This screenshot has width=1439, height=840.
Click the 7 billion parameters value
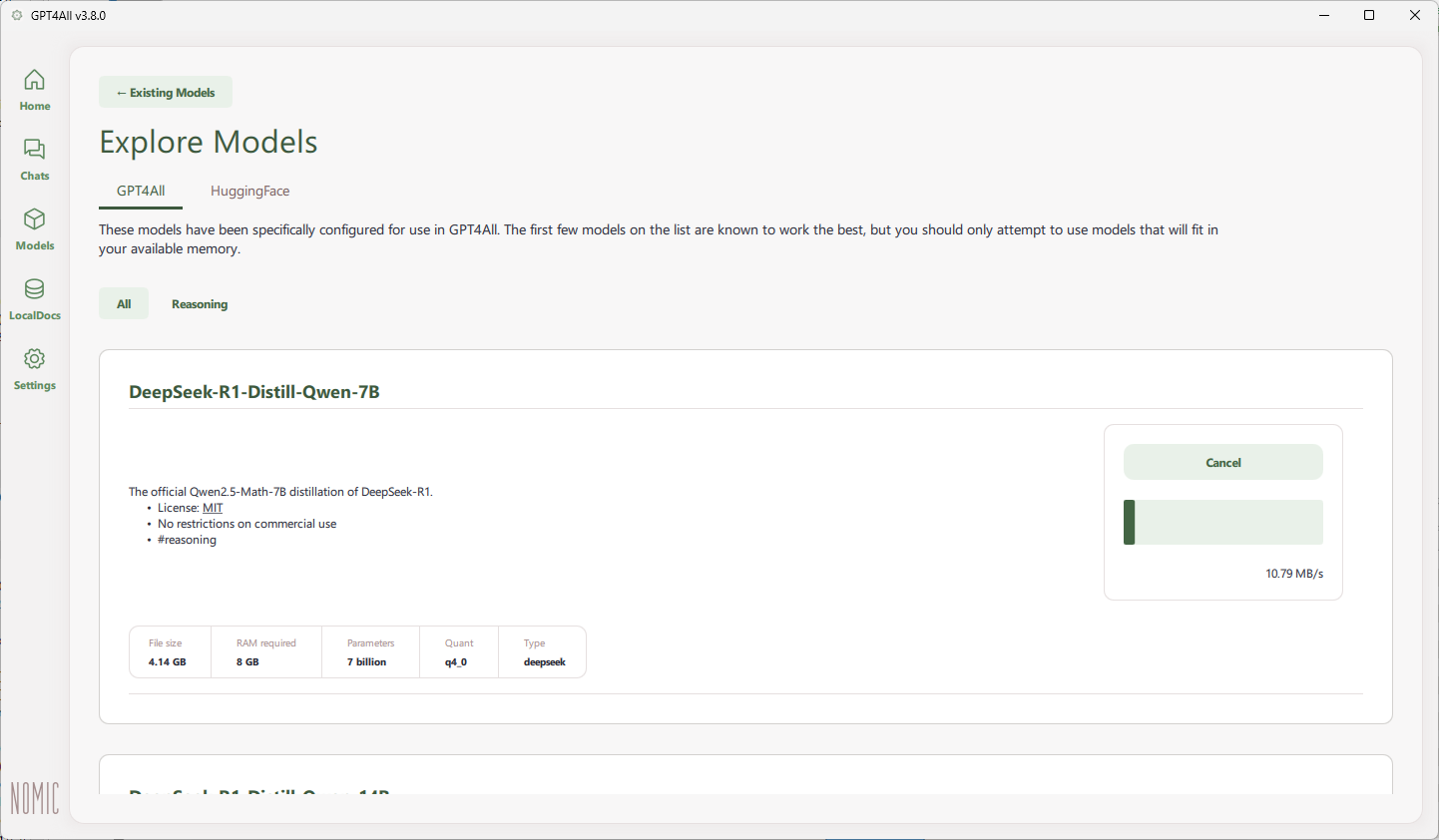coord(367,662)
